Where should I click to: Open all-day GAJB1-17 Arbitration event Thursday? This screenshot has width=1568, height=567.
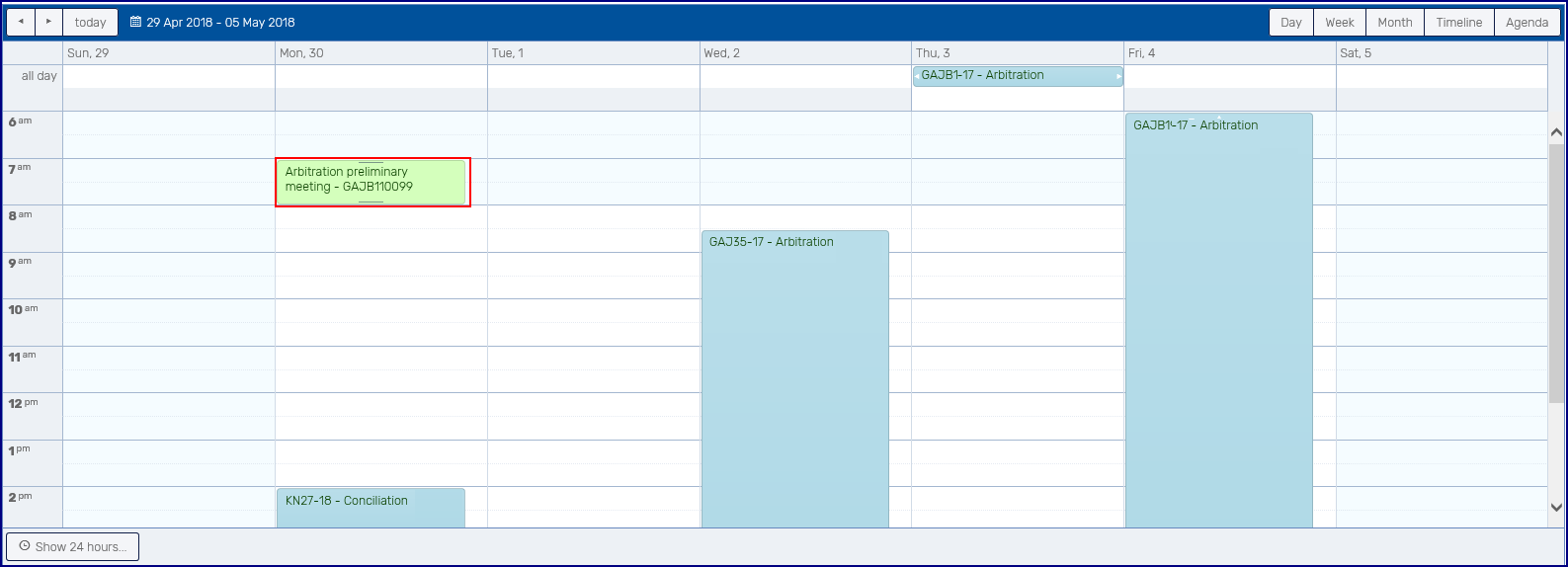(1018, 76)
